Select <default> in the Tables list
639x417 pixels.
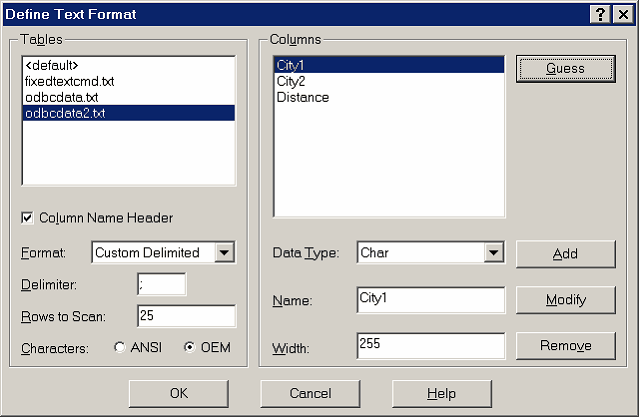click(x=51, y=64)
